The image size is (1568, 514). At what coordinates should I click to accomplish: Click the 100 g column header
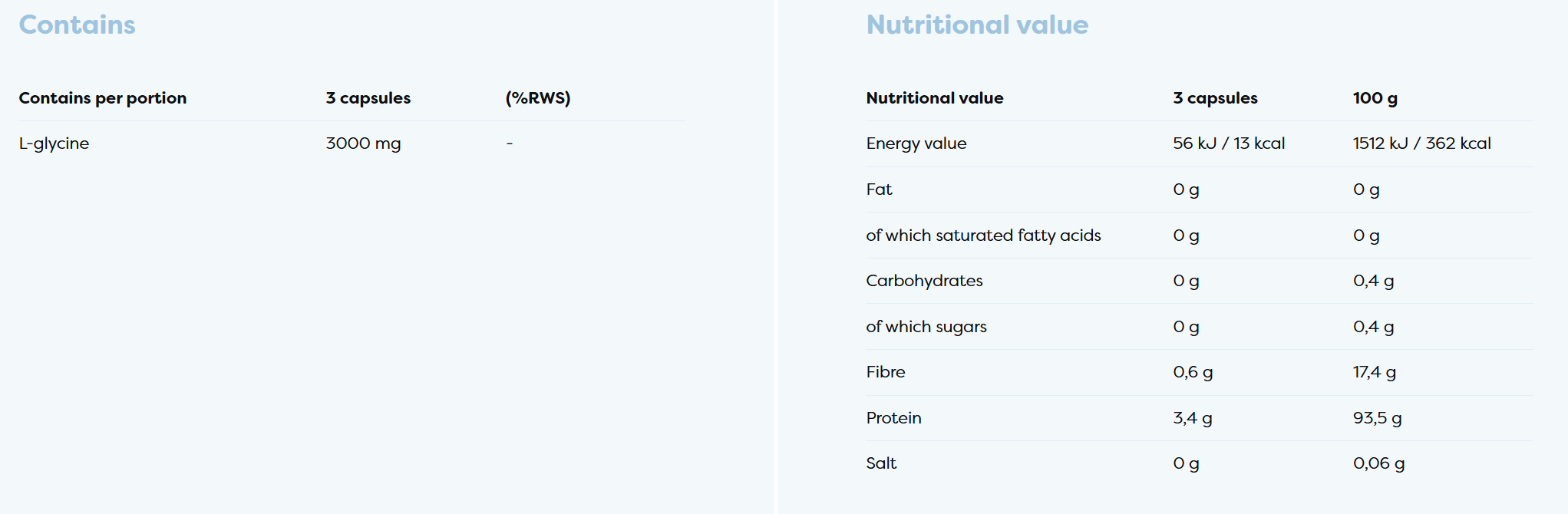(x=1375, y=98)
